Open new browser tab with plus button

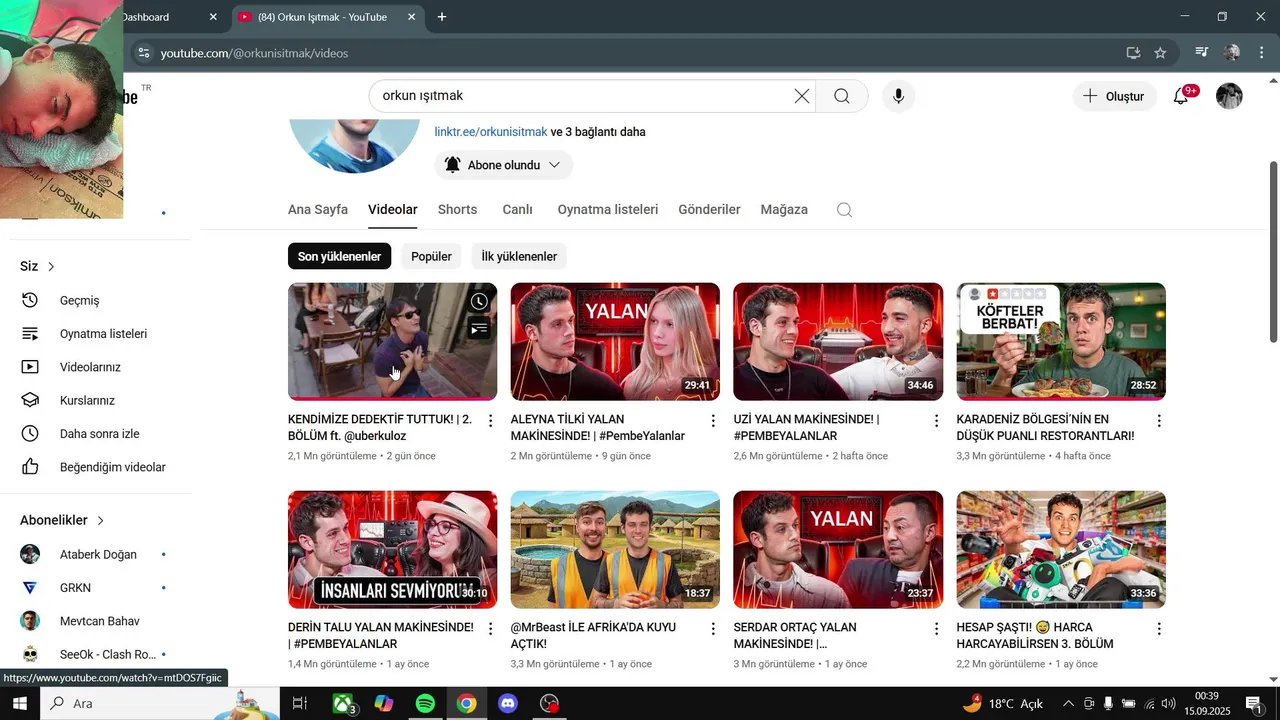click(442, 17)
